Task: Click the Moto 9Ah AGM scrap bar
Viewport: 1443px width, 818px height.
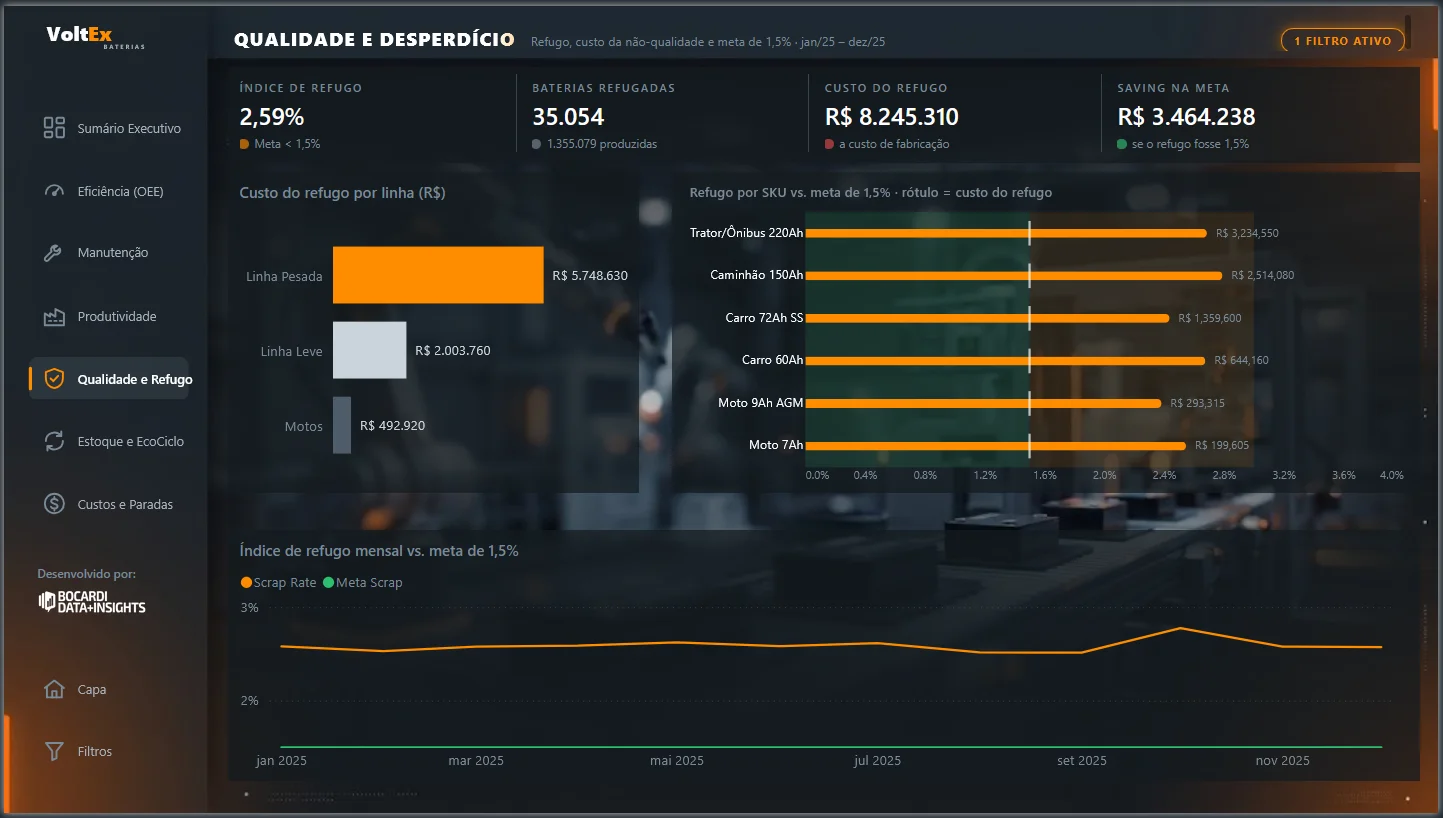Action: click(x=983, y=403)
